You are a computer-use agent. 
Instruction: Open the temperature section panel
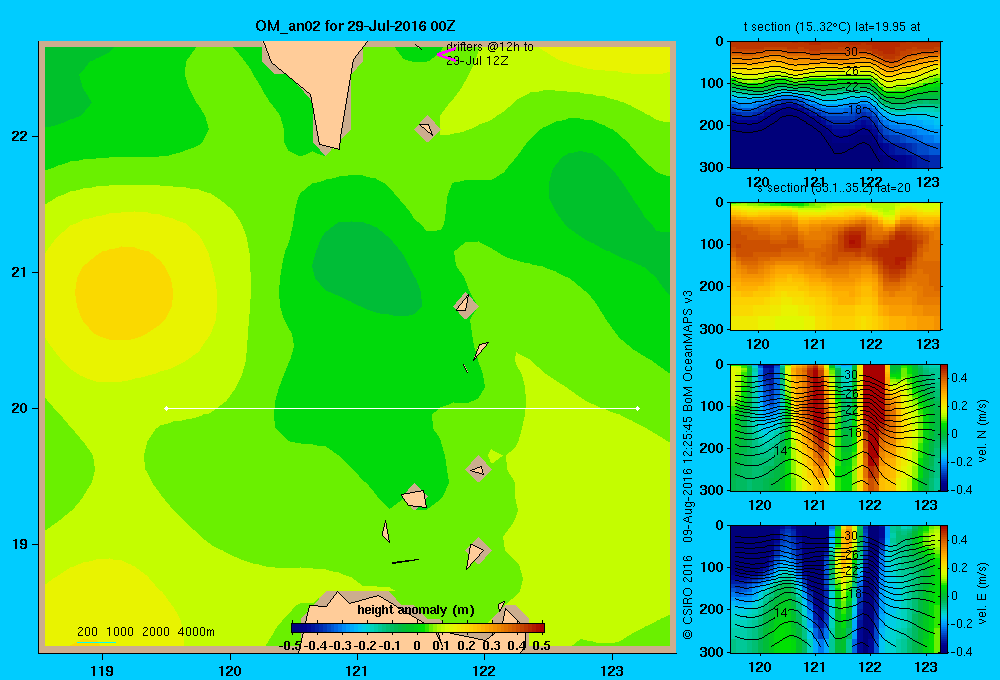click(x=835, y=105)
